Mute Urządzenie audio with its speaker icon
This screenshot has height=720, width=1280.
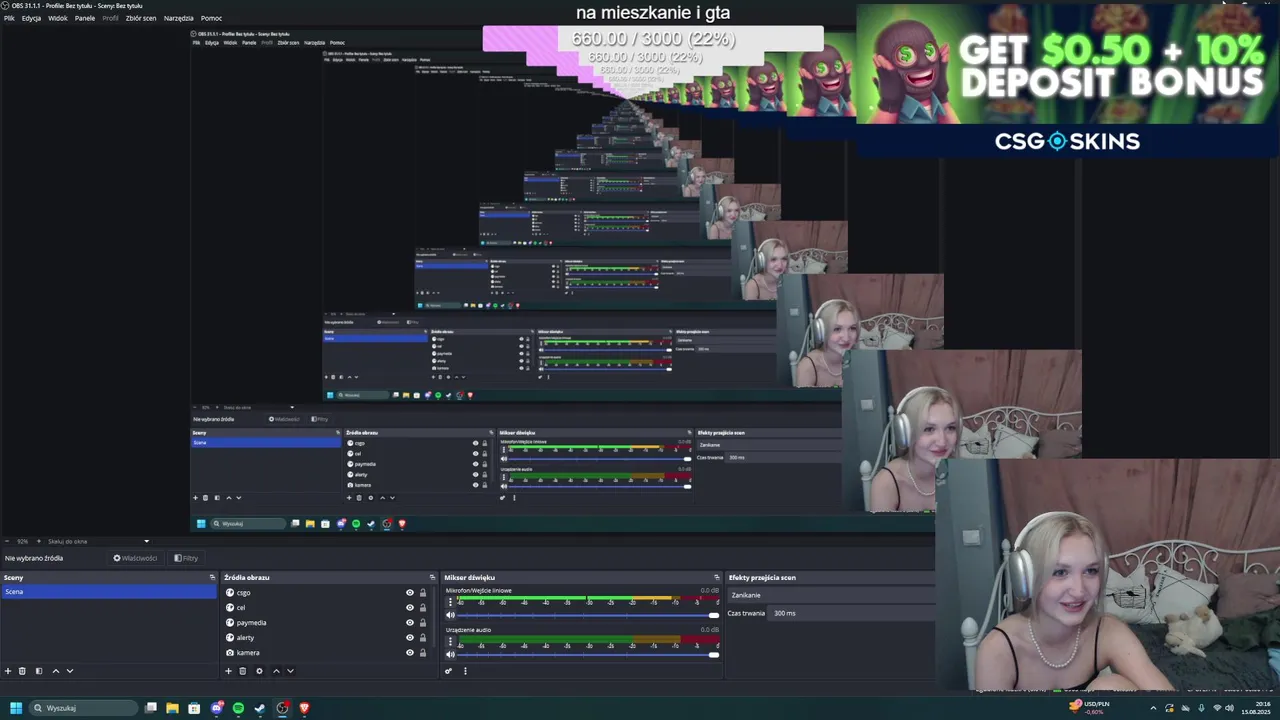[450, 655]
